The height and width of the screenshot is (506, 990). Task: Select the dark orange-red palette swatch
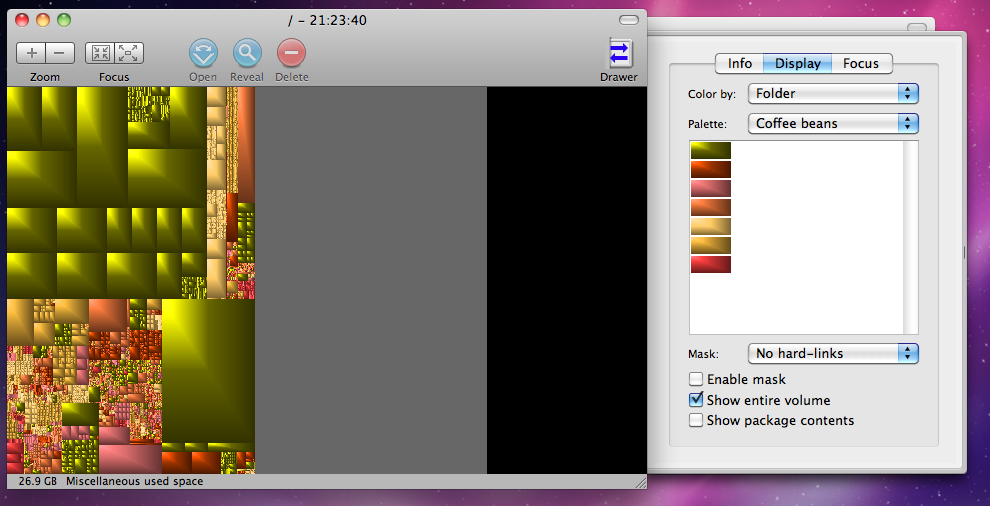click(710, 169)
